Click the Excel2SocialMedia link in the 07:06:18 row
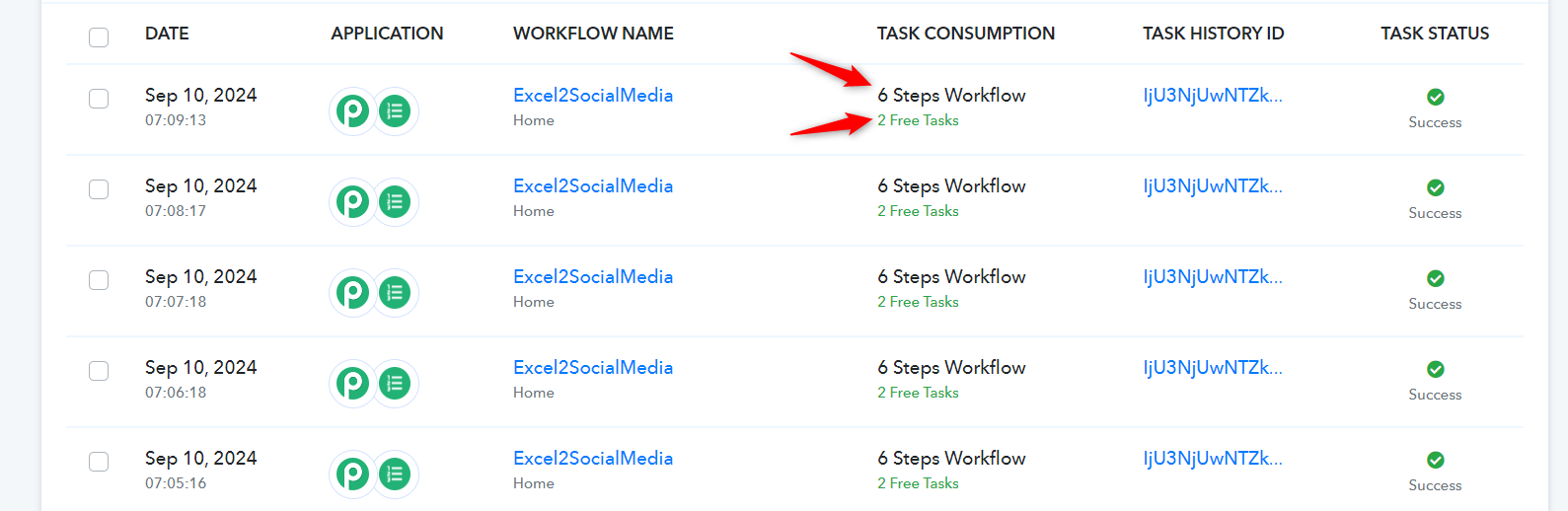This screenshot has width=1568, height=511. (593, 368)
